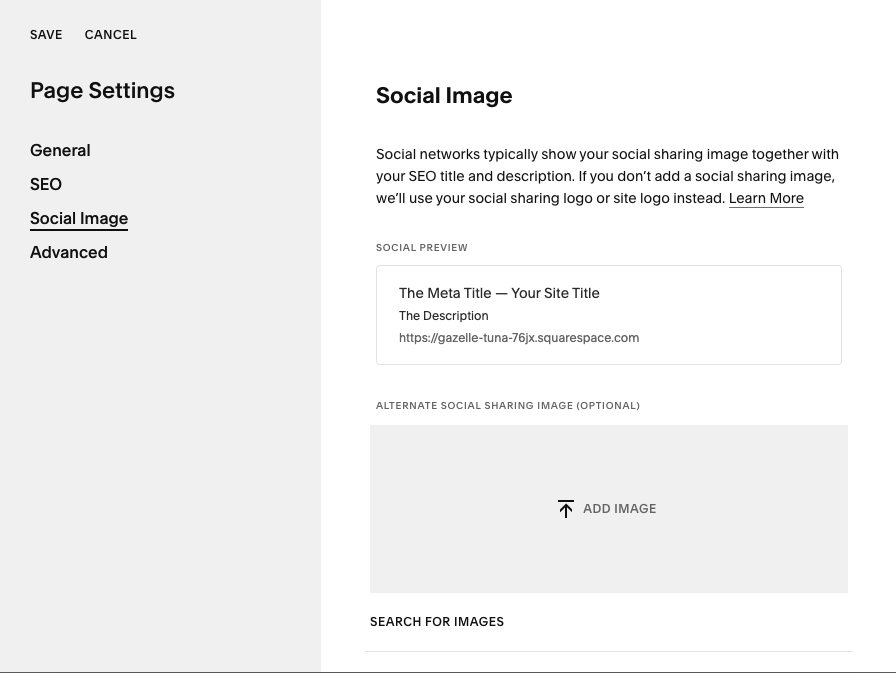Click the upload arrow icon
Viewport: 896px width, 673px height.
pos(566,508)
